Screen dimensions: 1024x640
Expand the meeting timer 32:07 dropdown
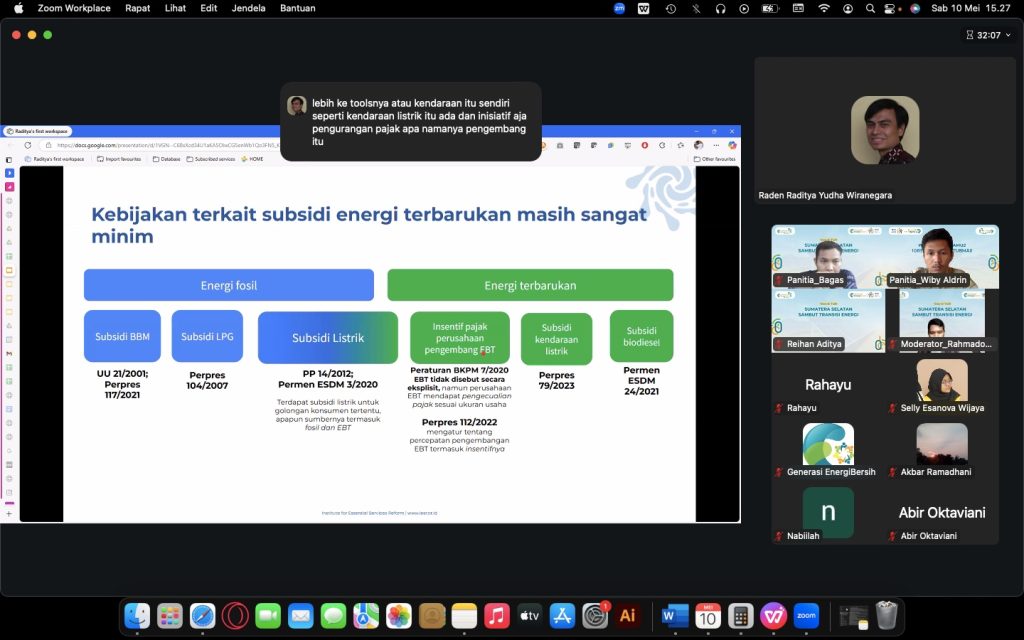tap(982, 35)
